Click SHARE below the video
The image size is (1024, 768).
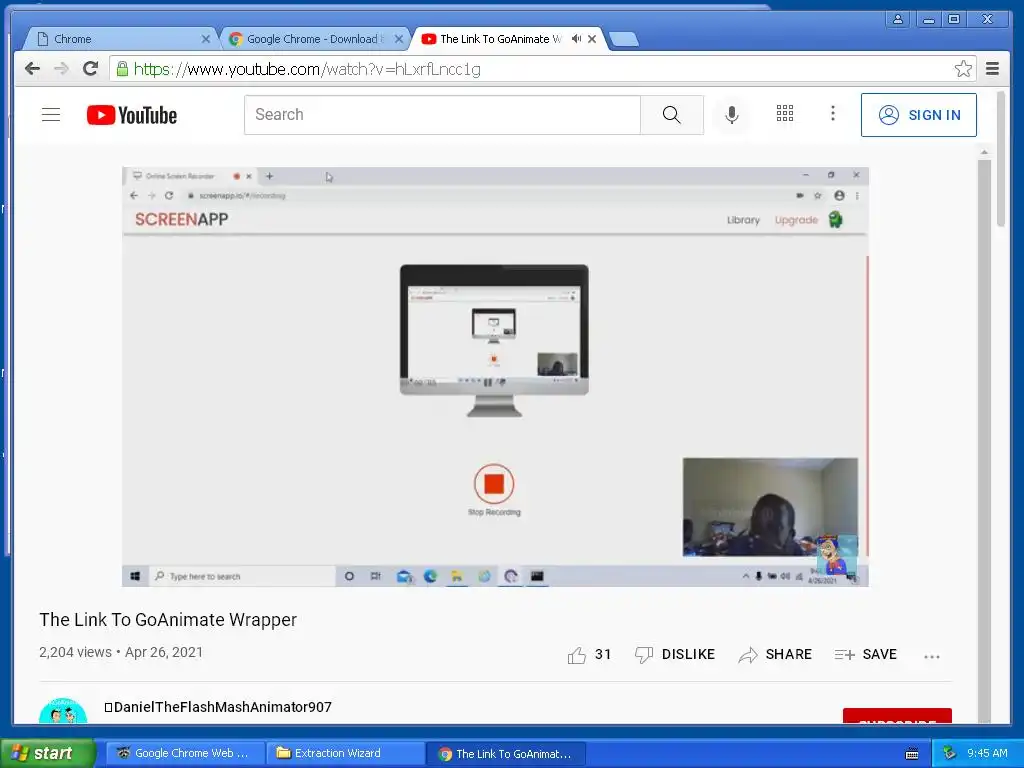click(x=775, y=654)
